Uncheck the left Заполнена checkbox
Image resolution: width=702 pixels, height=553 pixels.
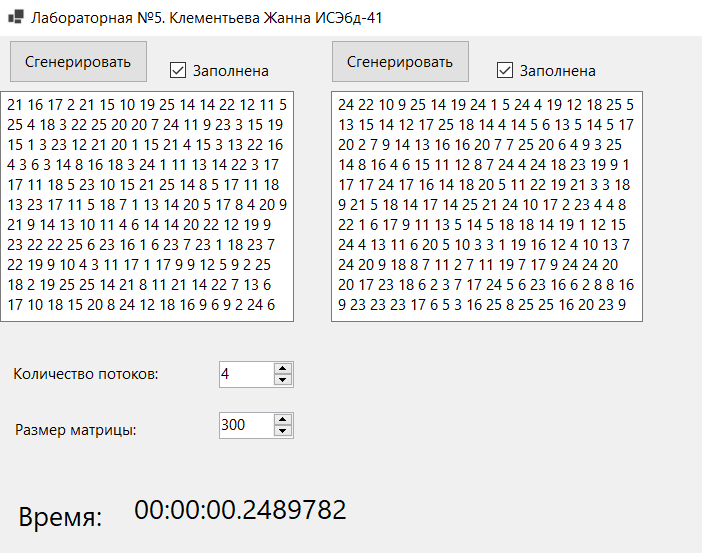click(179, 71)
